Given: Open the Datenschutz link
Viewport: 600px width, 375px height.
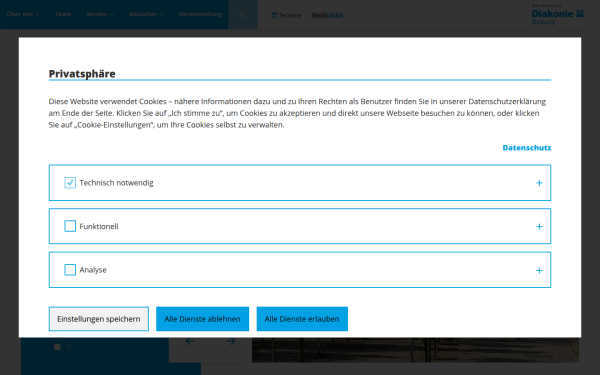Looking at the screenshot, I should tap(527, 148).
